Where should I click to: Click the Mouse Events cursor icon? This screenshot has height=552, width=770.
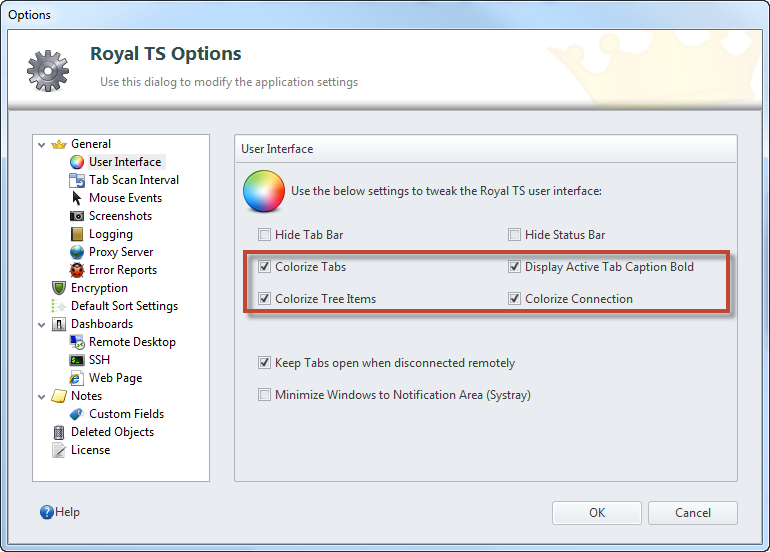[77, 198]
